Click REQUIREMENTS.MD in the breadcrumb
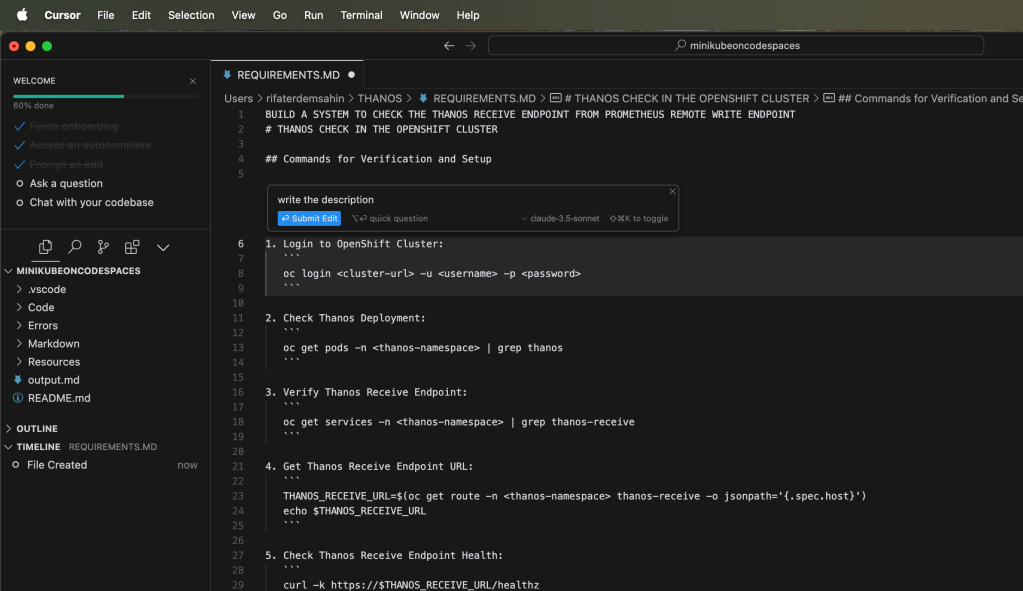The image size is (1023, 591). [x=484, y=98]
